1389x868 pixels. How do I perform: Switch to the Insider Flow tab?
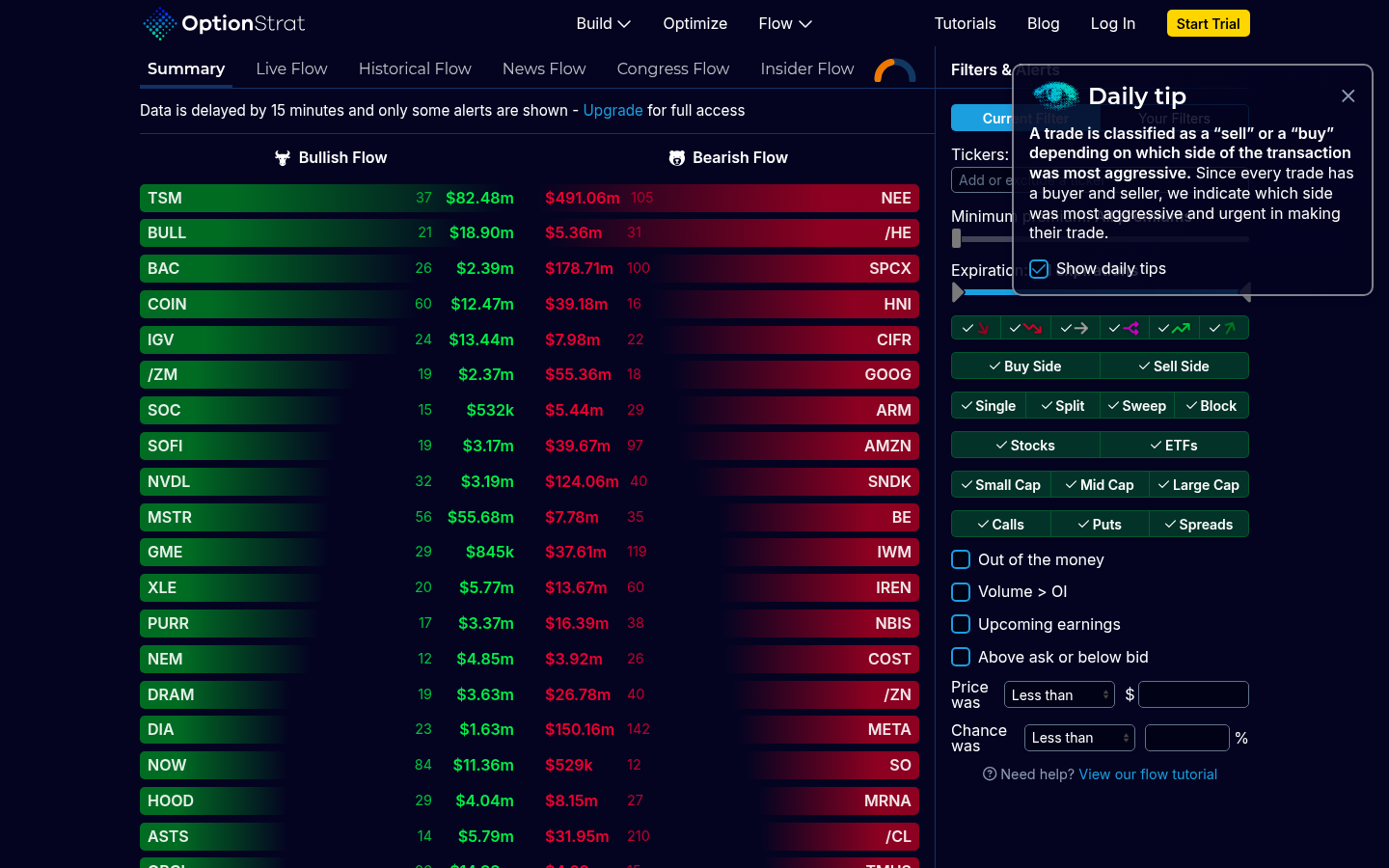click(807, 68)
